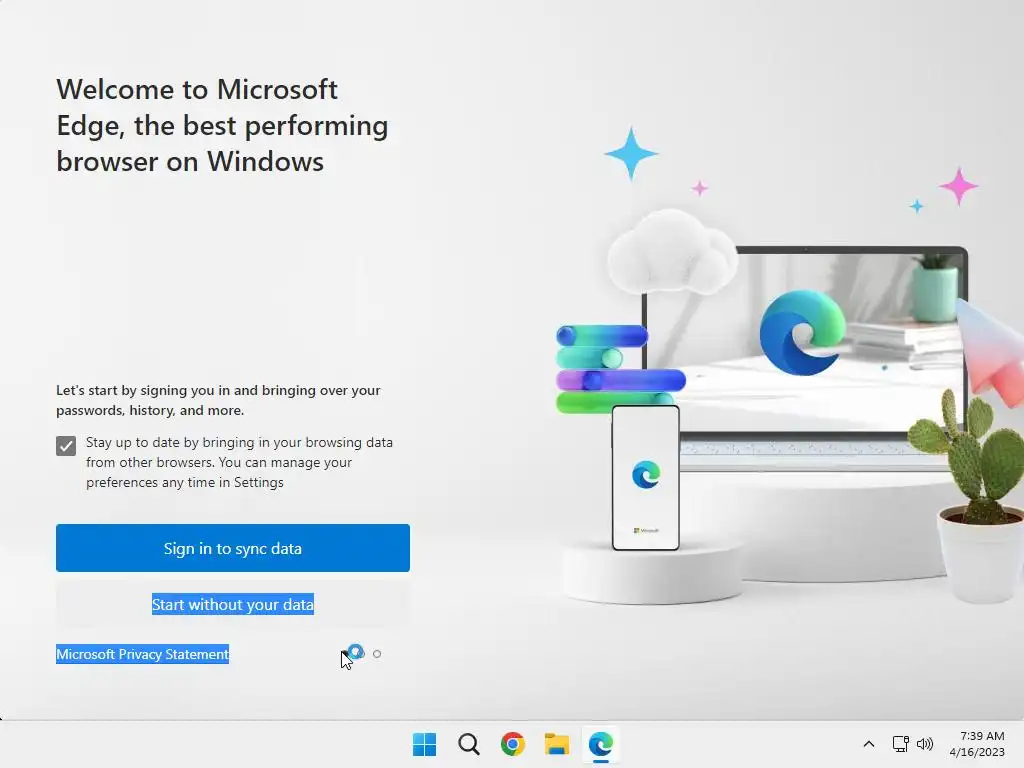Open the Windows Start menu
1024x768 pixels.
[x=424, y=744]
